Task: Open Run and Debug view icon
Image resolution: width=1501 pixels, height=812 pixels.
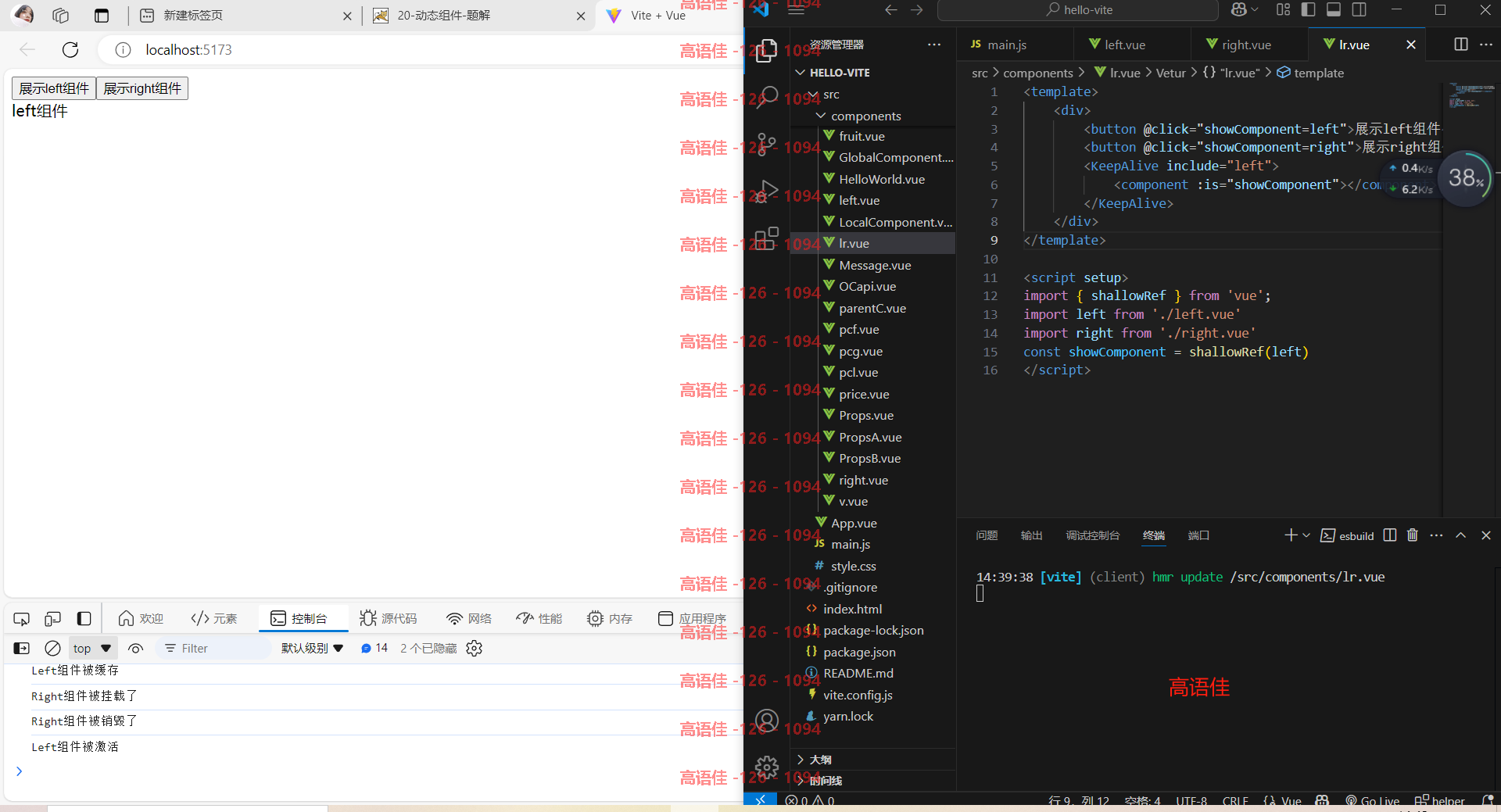Action: 767,191
